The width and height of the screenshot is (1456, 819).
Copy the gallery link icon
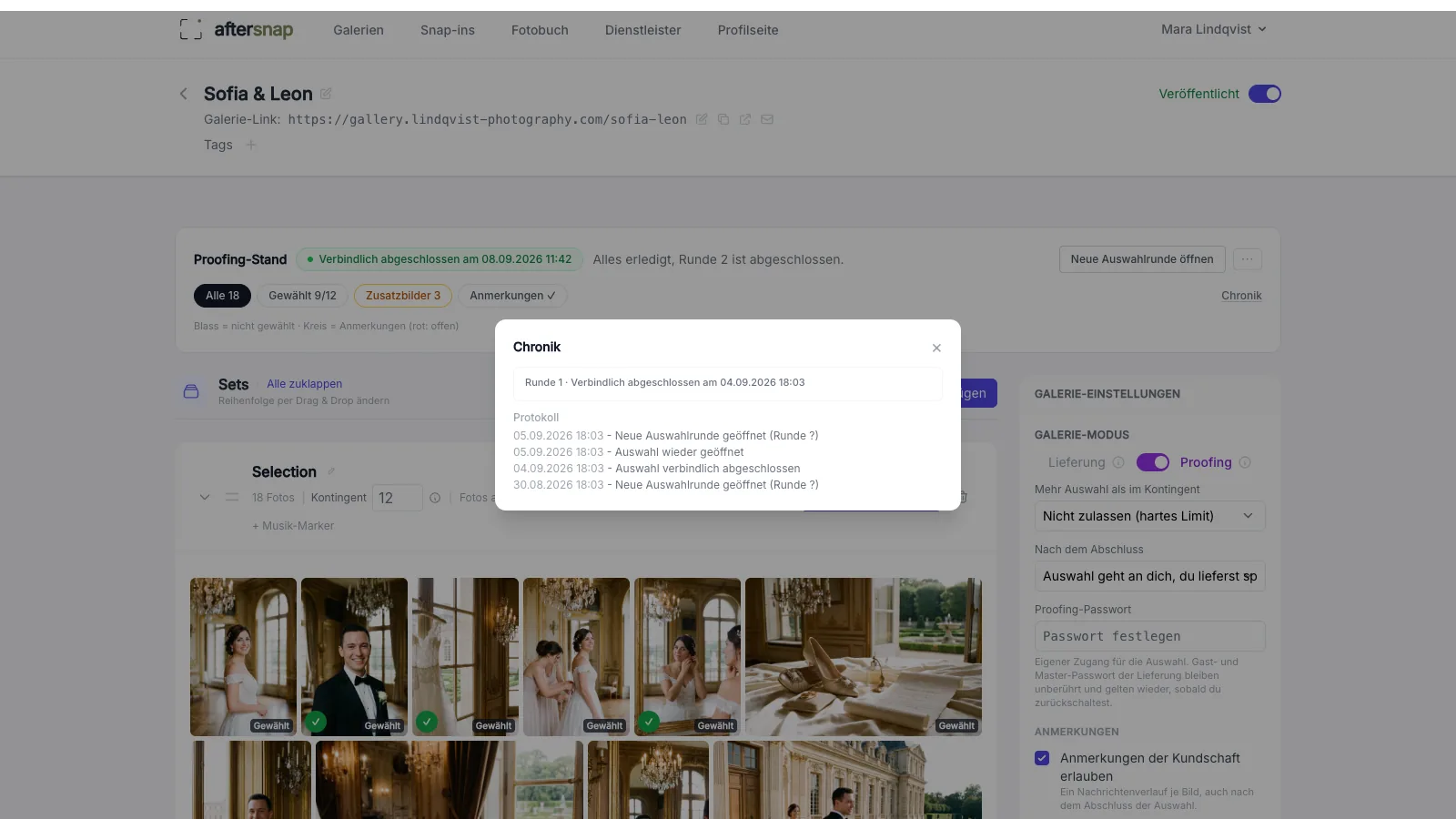coord(723,119)
